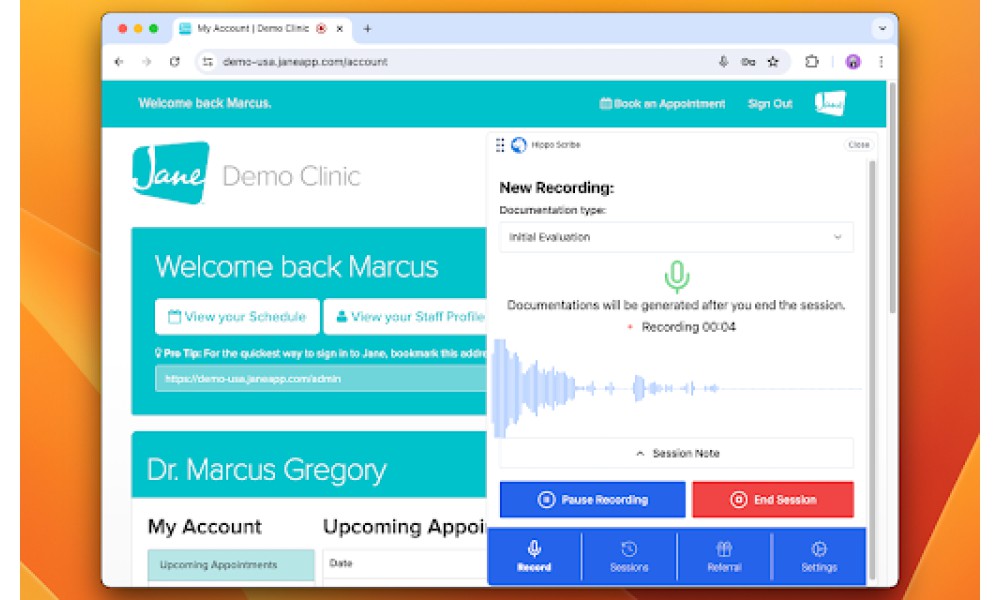The width and height of the screenshot is (1000, 600).
Task: Click the recording audio waveform
Action: (676, 388)
